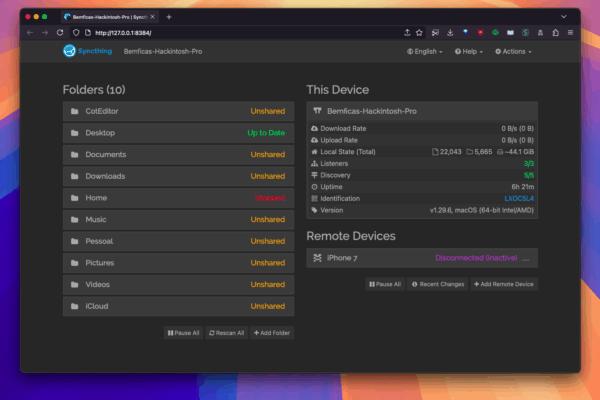Viewport: 600px width, 400px height.
Task: Open the English language dropdown
Action: click(424, 51)
